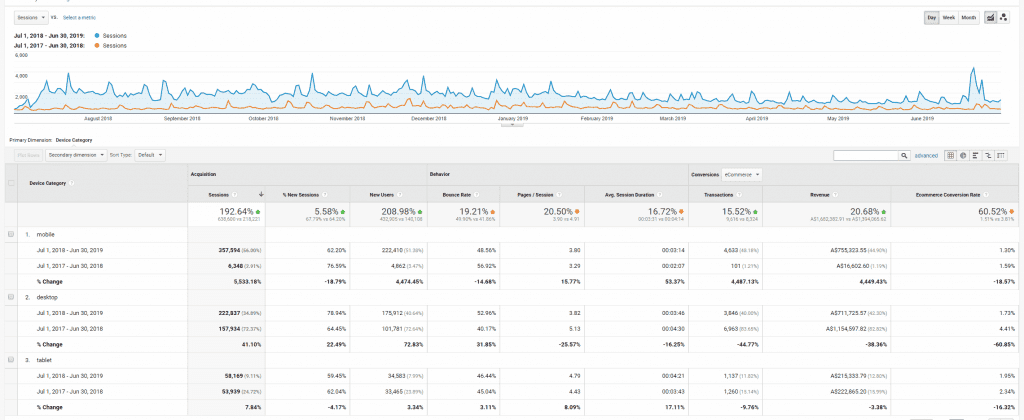Open the advanced filter link

(x=926, y=155)
